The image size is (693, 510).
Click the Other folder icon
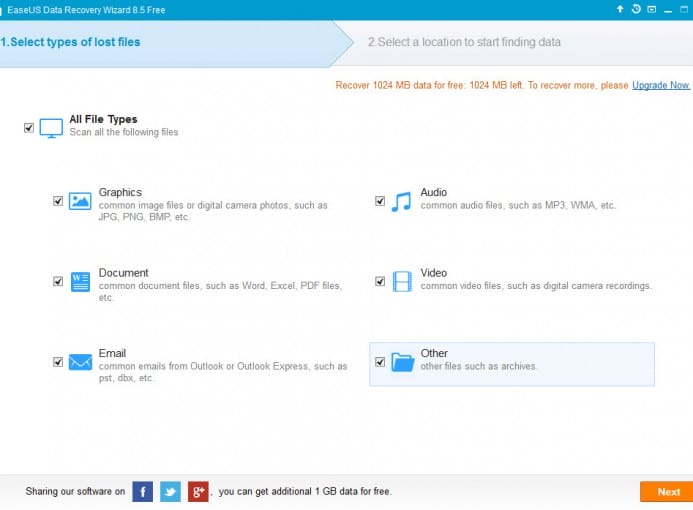(402, 362)
